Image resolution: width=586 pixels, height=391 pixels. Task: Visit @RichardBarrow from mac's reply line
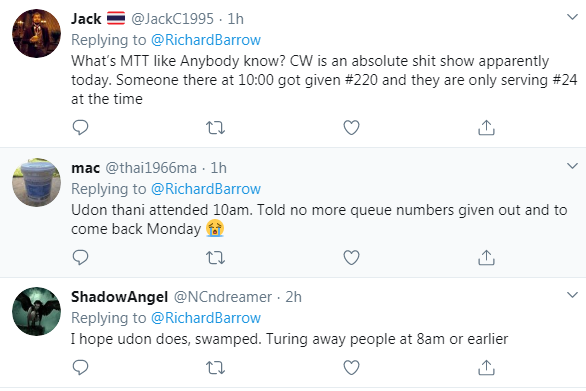click(x=206, y=189)
